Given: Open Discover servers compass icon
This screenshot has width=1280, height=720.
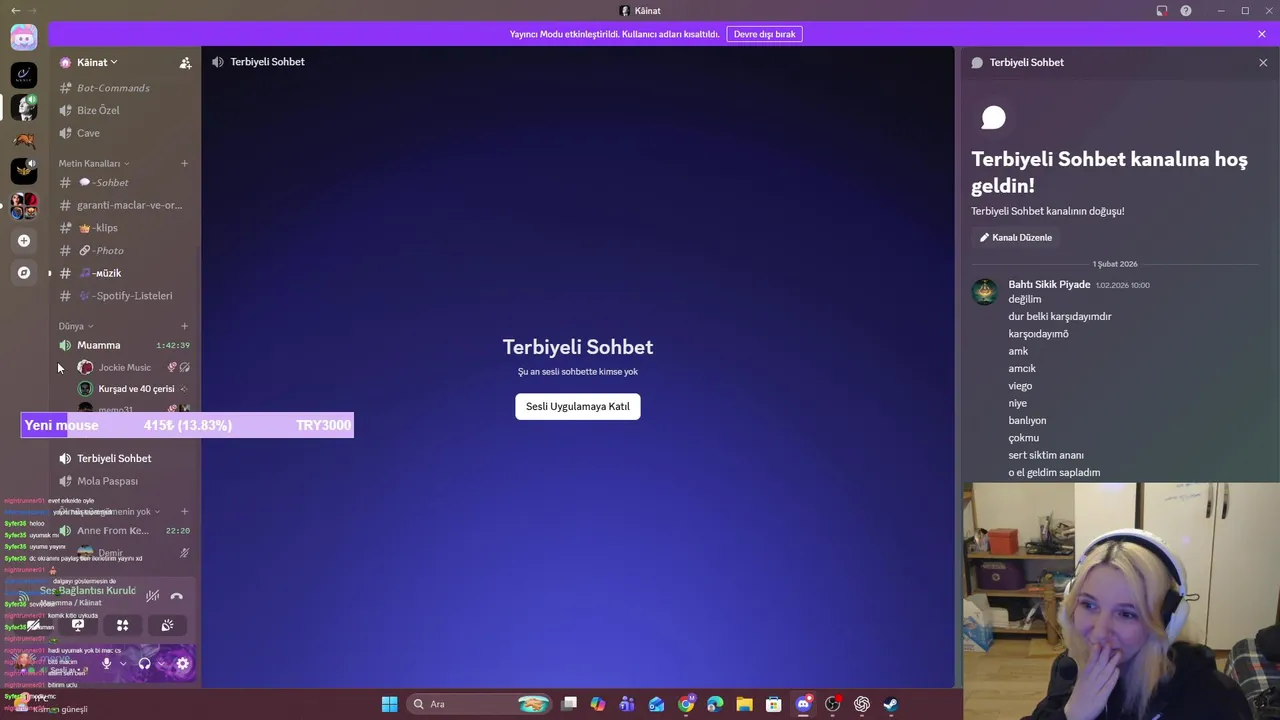Looking at the screenshot, I should click(x=24, y=272).
